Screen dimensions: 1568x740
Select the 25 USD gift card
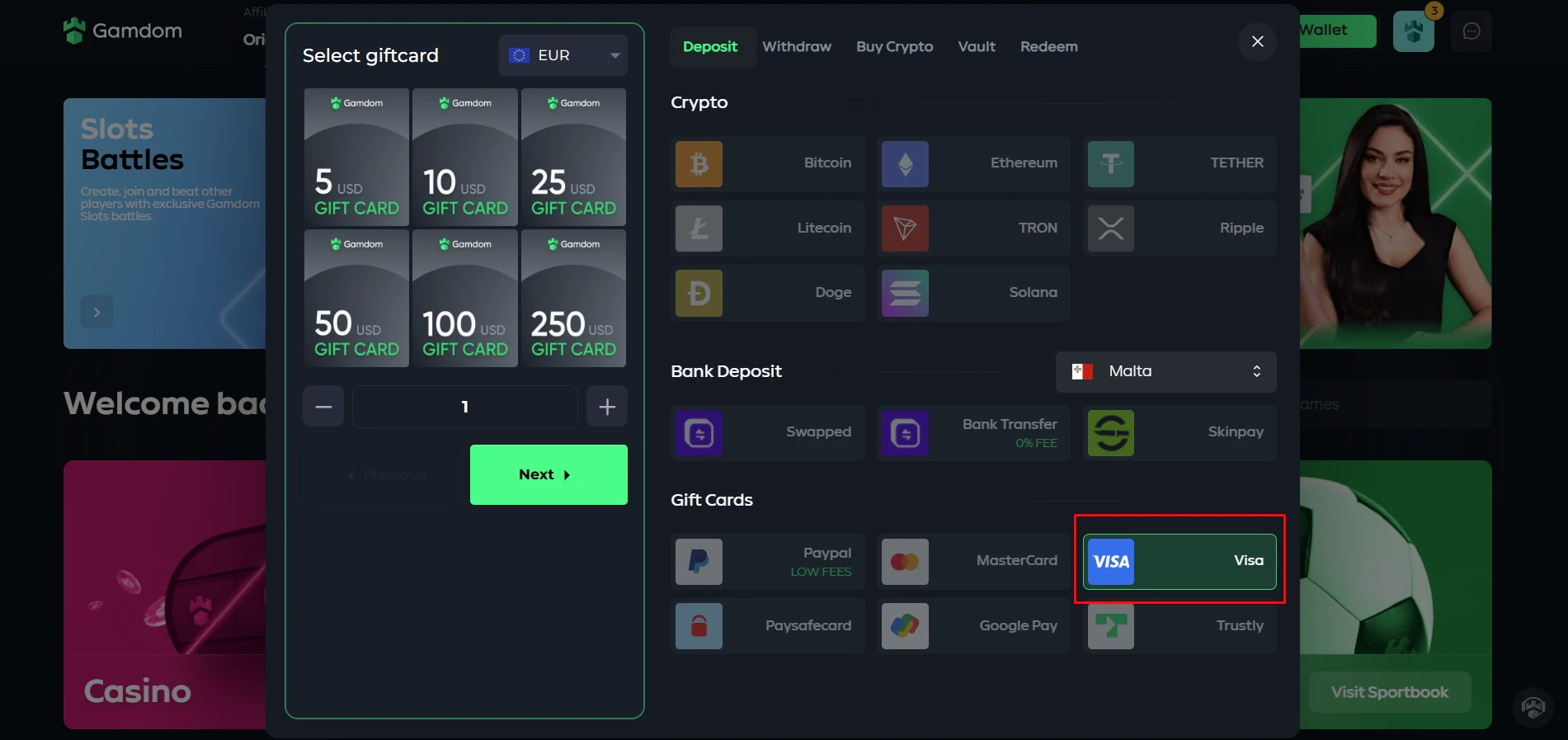coord(573,158)
